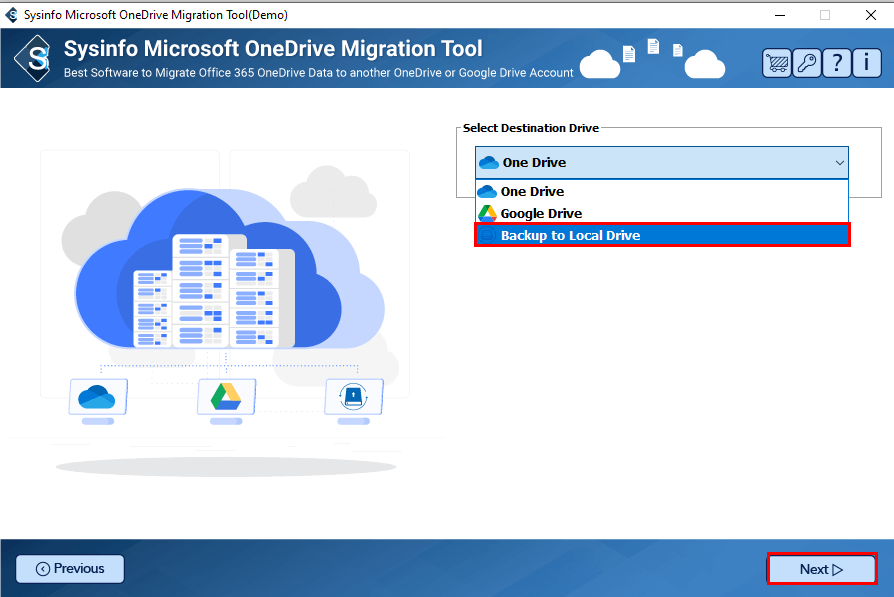Click the Sysinfo logo in the header
The width and height of the screenshot is (894, 597).
coord(34,58)
